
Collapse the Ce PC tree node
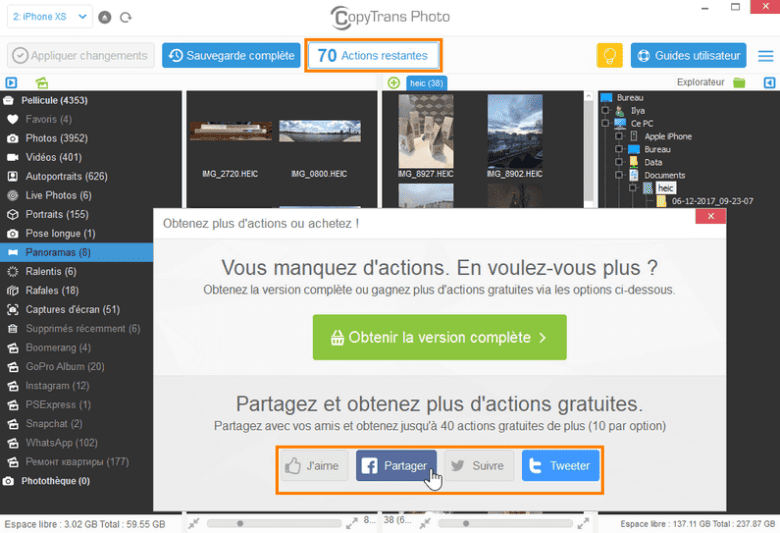point(605,123)
